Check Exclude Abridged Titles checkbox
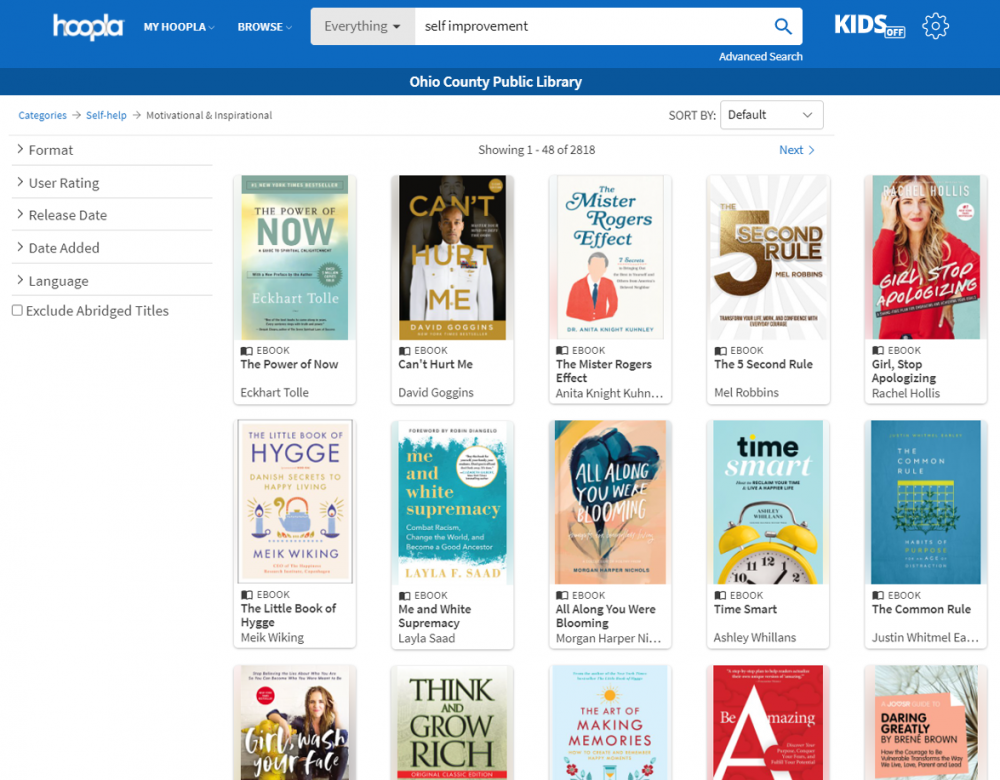 [17, 311]
